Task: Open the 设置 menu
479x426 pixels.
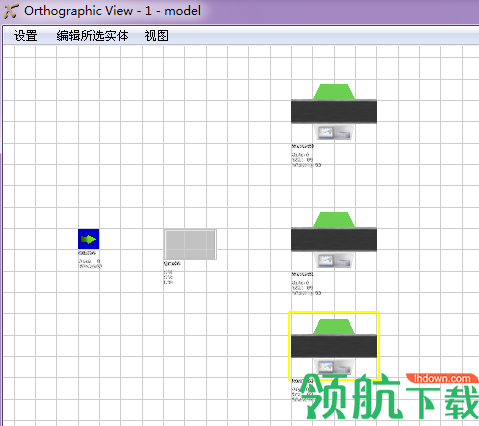Action: [x=26, y=36]
